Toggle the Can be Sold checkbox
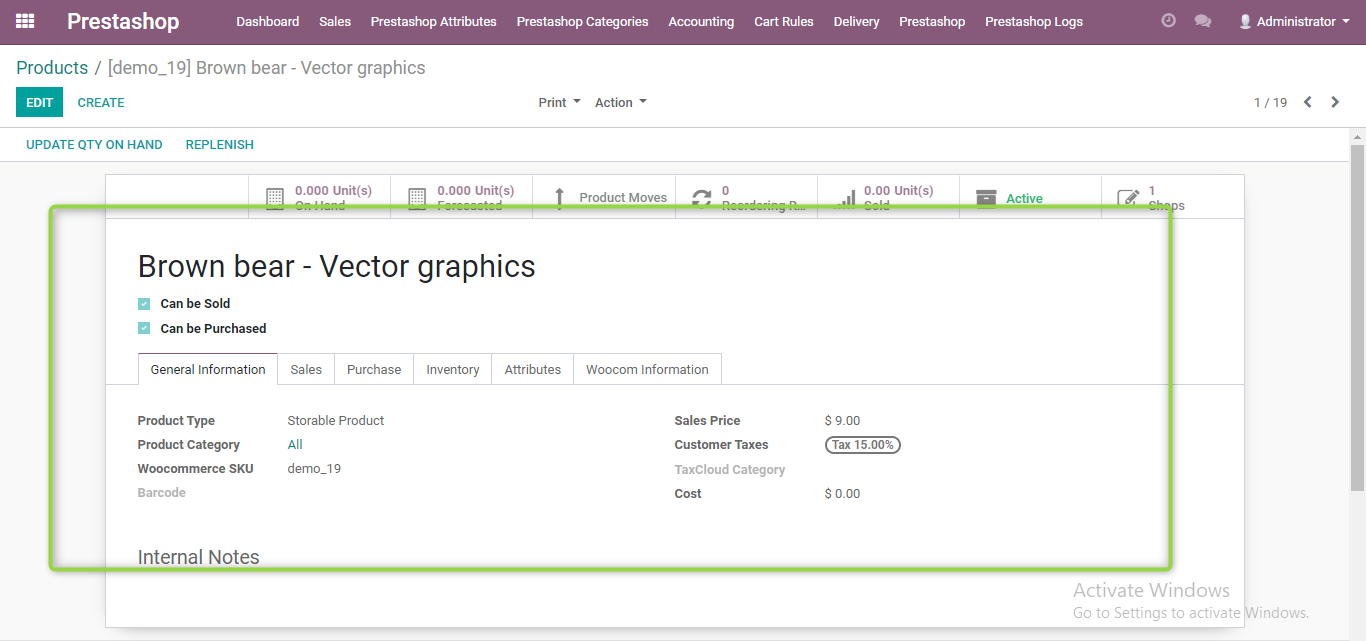This screenshot has width=1366, height=641. click(144, 304)
